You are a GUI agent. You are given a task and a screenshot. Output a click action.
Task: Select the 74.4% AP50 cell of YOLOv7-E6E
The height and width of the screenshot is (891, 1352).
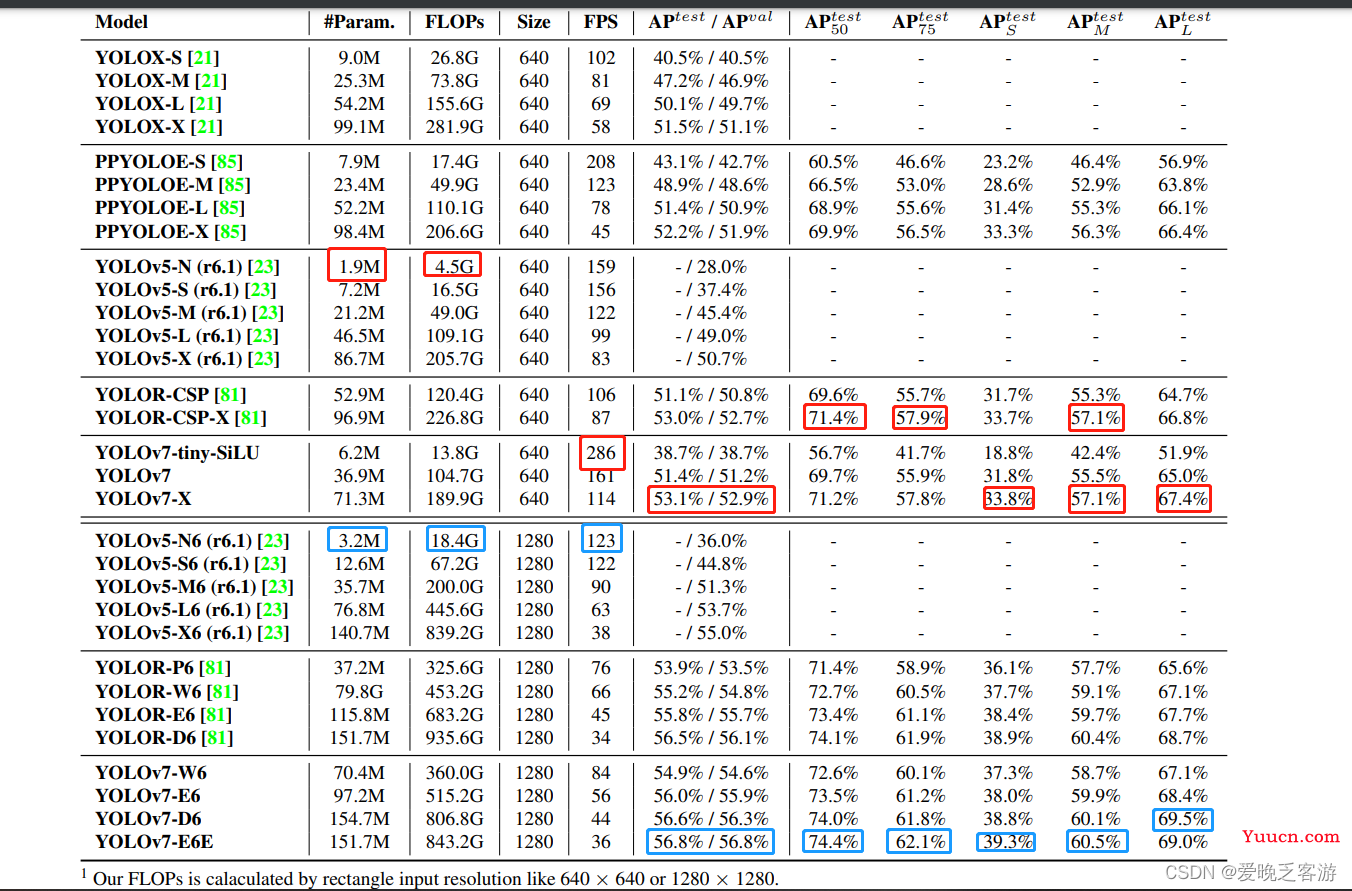pyautogui.click(x=833, y=841)
